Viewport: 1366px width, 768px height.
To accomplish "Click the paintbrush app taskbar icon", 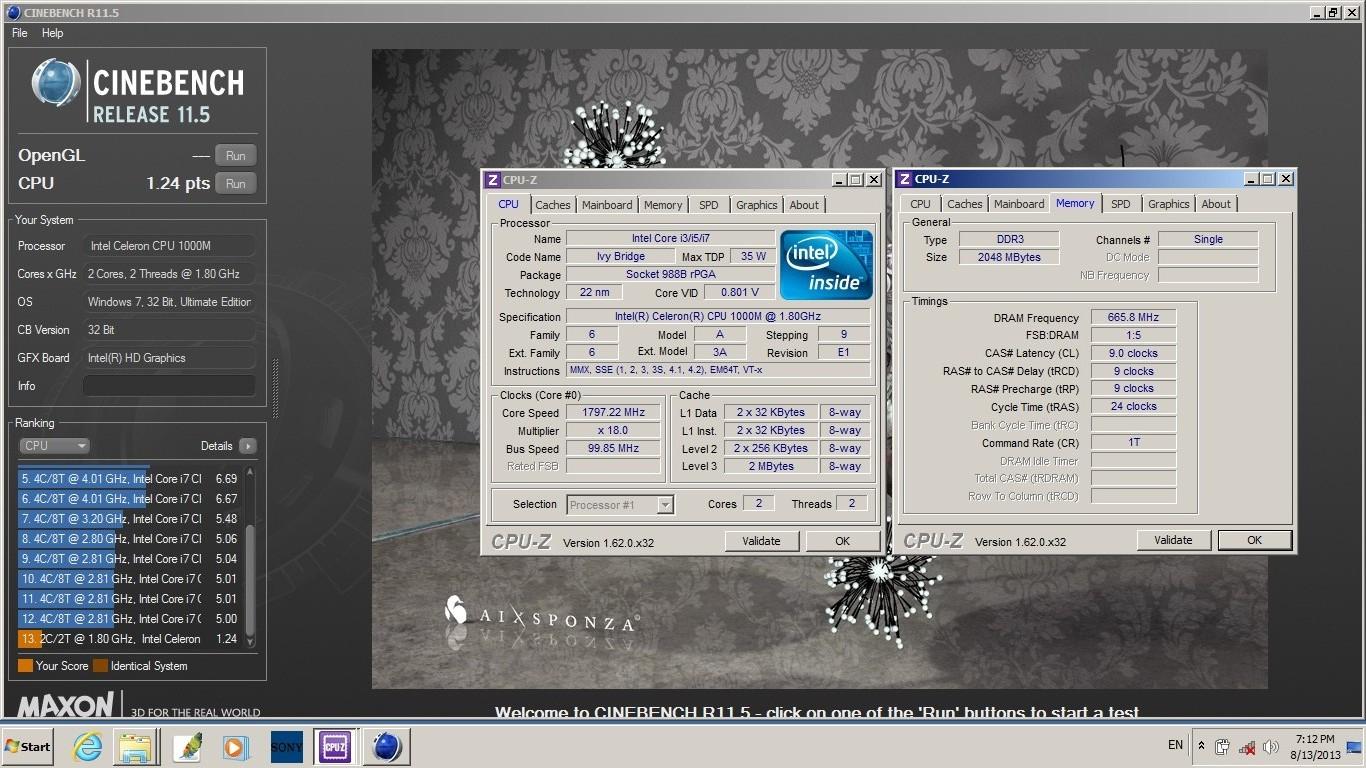I will pos(187,746).
